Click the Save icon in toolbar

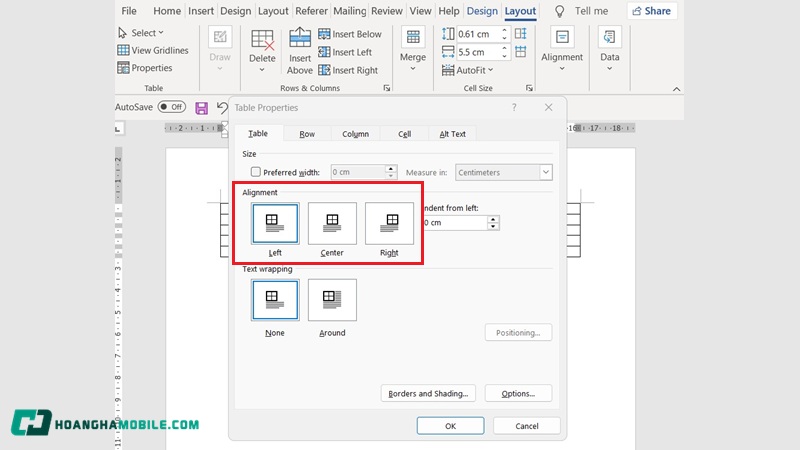tap(202, 107)
